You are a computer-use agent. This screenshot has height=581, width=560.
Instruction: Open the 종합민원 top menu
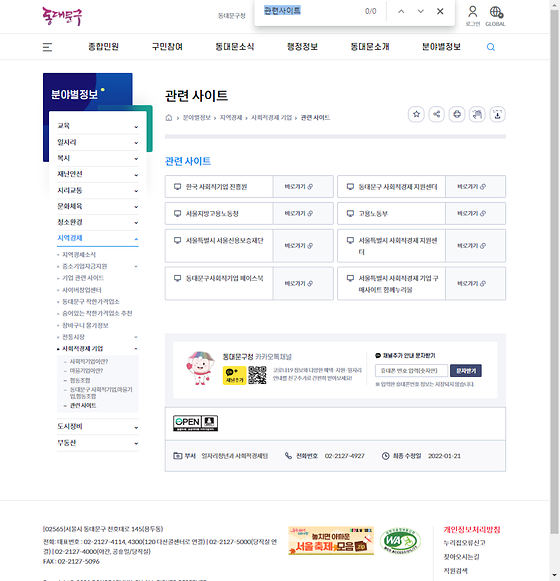click(103, 47)
